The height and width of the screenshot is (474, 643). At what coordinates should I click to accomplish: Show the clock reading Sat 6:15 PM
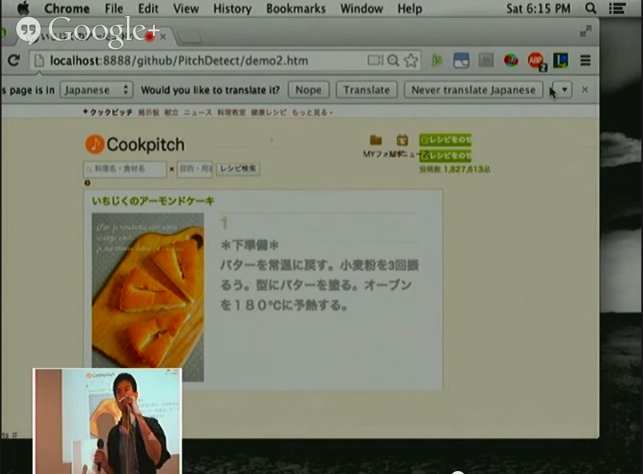click(x=538, y=8)
